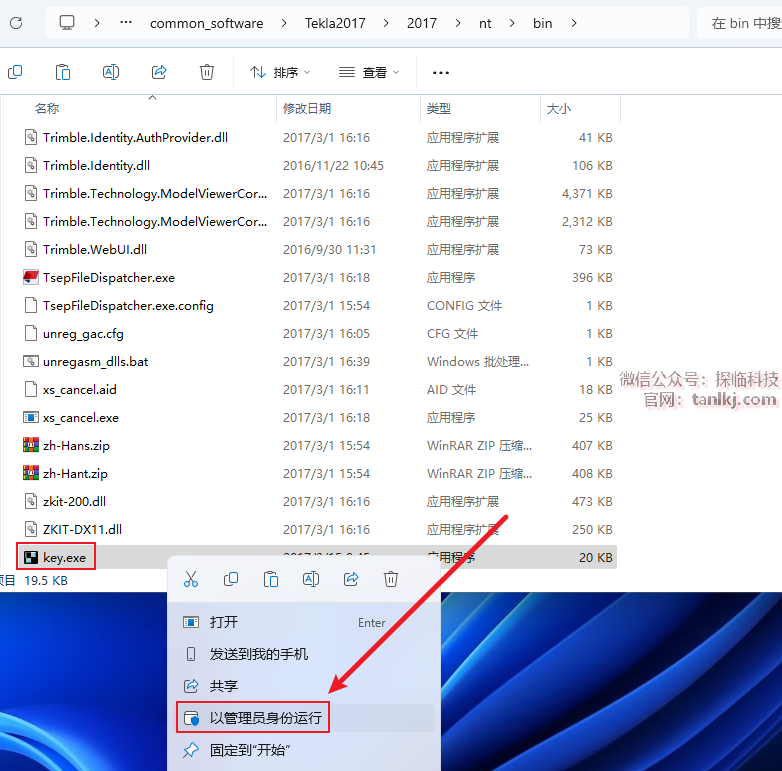This screenshot has width=782, height=771.
Task: Open the 查看 view dropdown
Action: click(x=369, y=72)
